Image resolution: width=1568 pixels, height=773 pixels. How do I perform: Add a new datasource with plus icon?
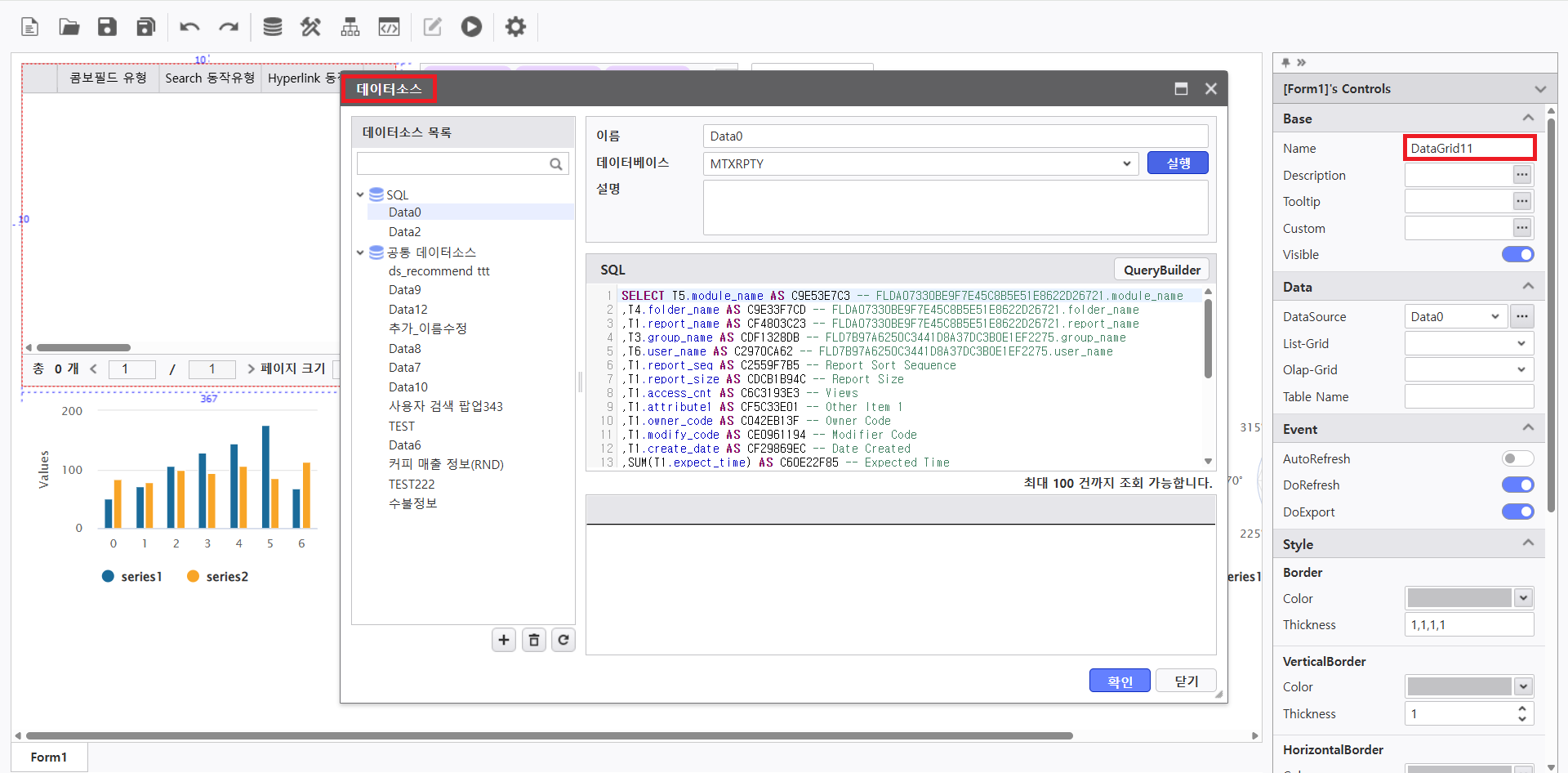(x=504, y=640)
